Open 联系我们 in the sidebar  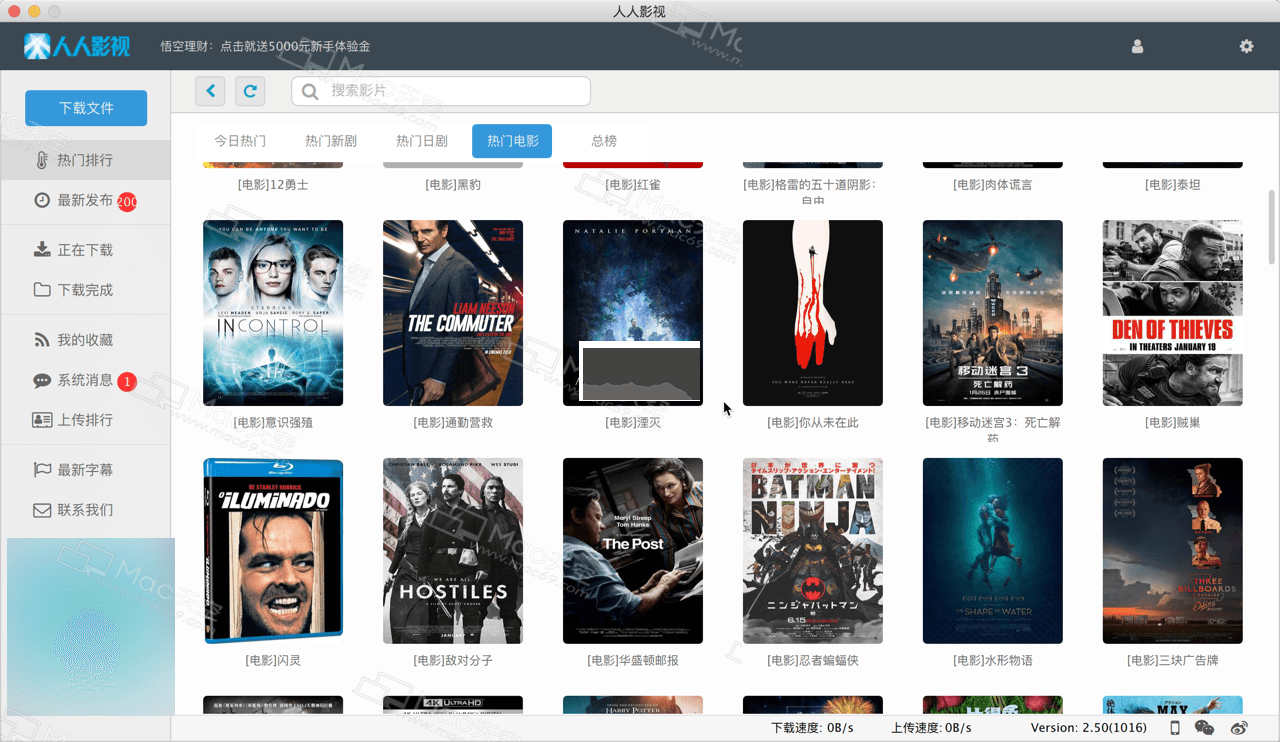pyautogui.click(x=85, y=510)
